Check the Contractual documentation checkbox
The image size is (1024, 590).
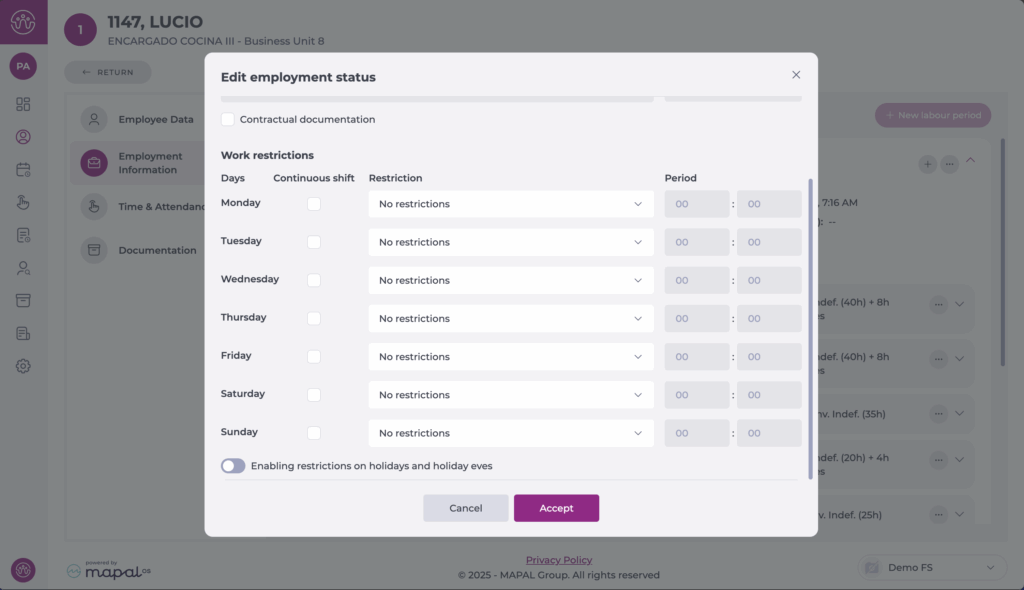[x=228, y=120]
